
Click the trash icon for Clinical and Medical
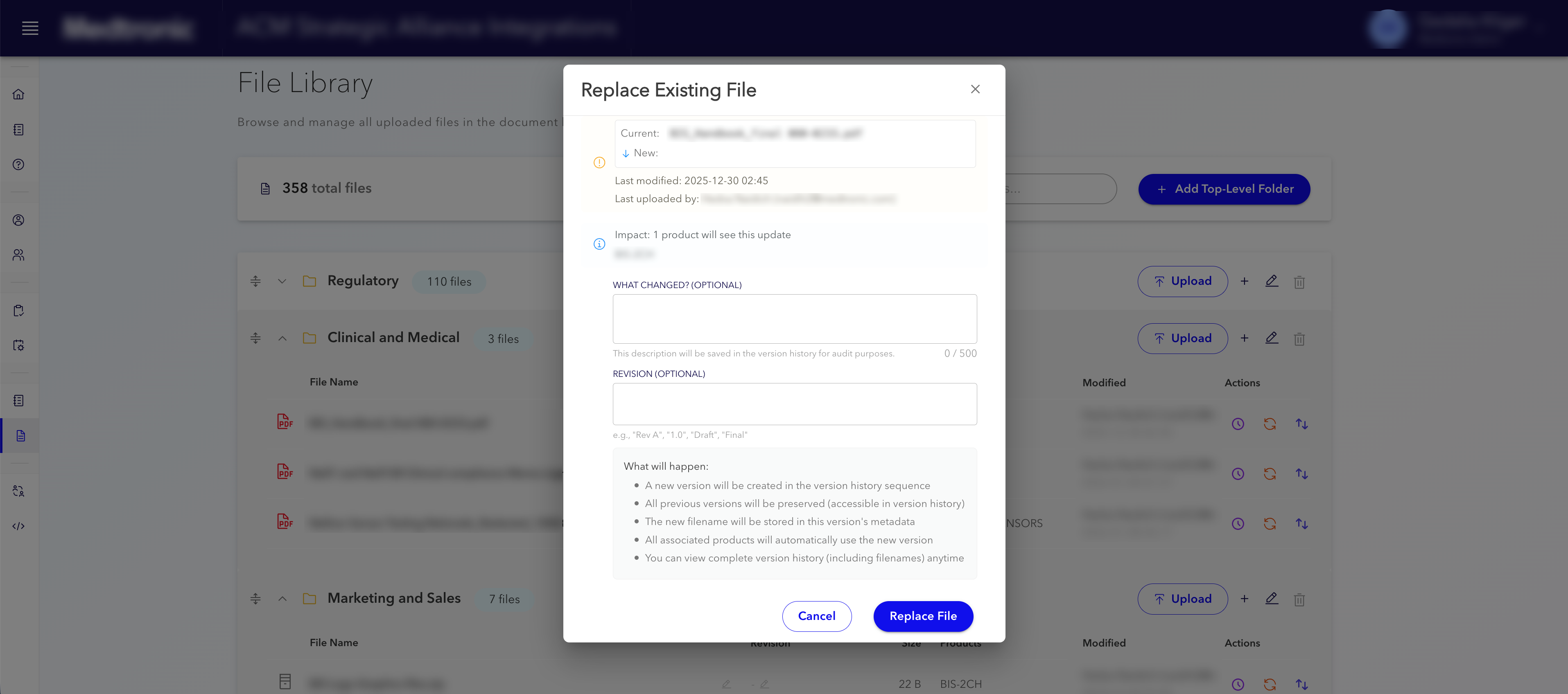pos(1299,339)
